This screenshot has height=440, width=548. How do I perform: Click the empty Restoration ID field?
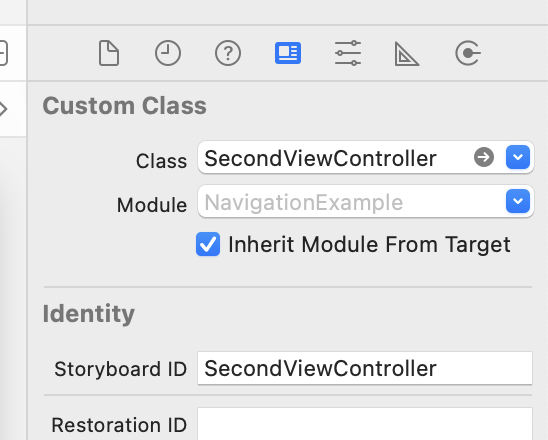point(365,424)
